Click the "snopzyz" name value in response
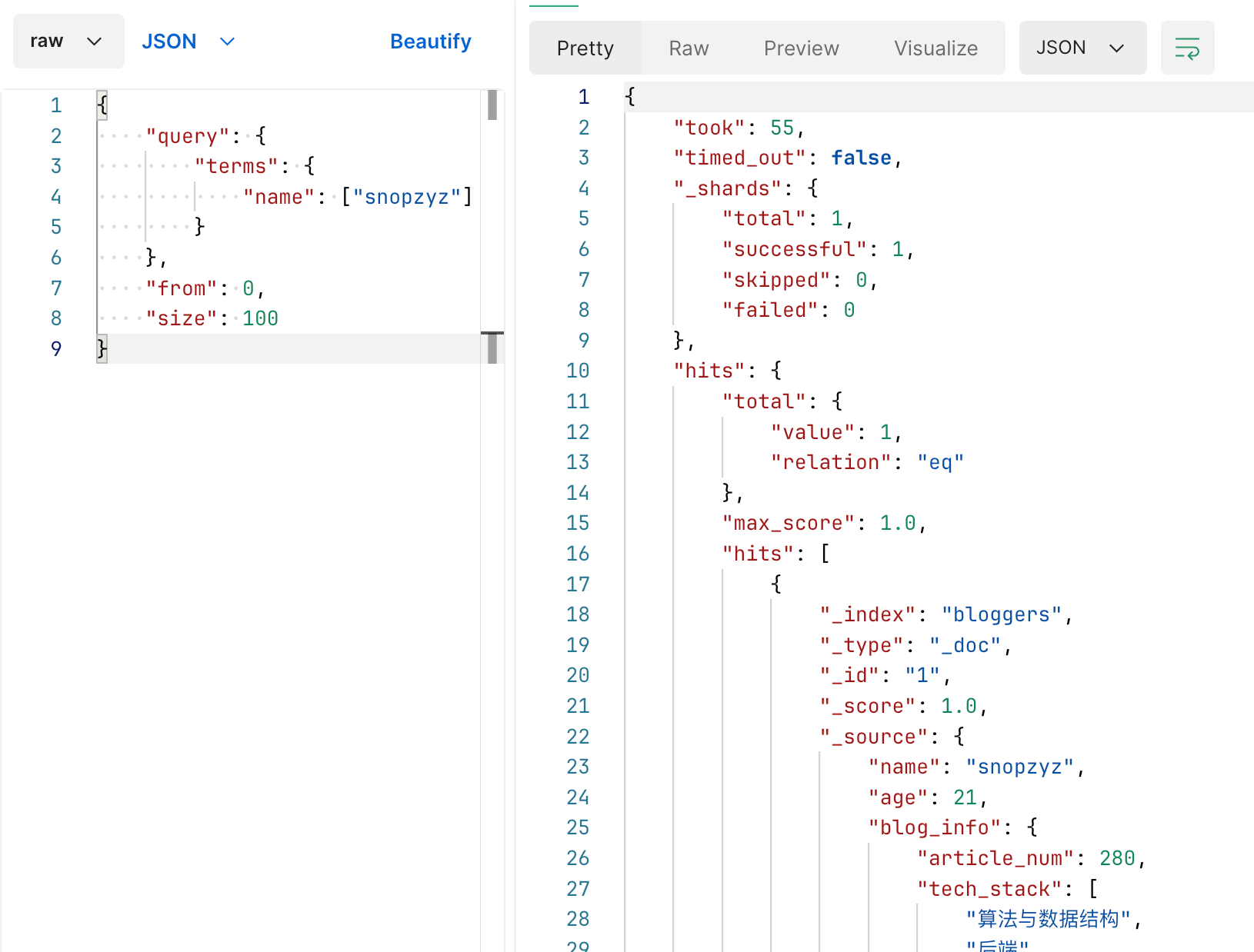Image resolution: width=1254 pixels, height=952 pixels. tap(1020, 767)
